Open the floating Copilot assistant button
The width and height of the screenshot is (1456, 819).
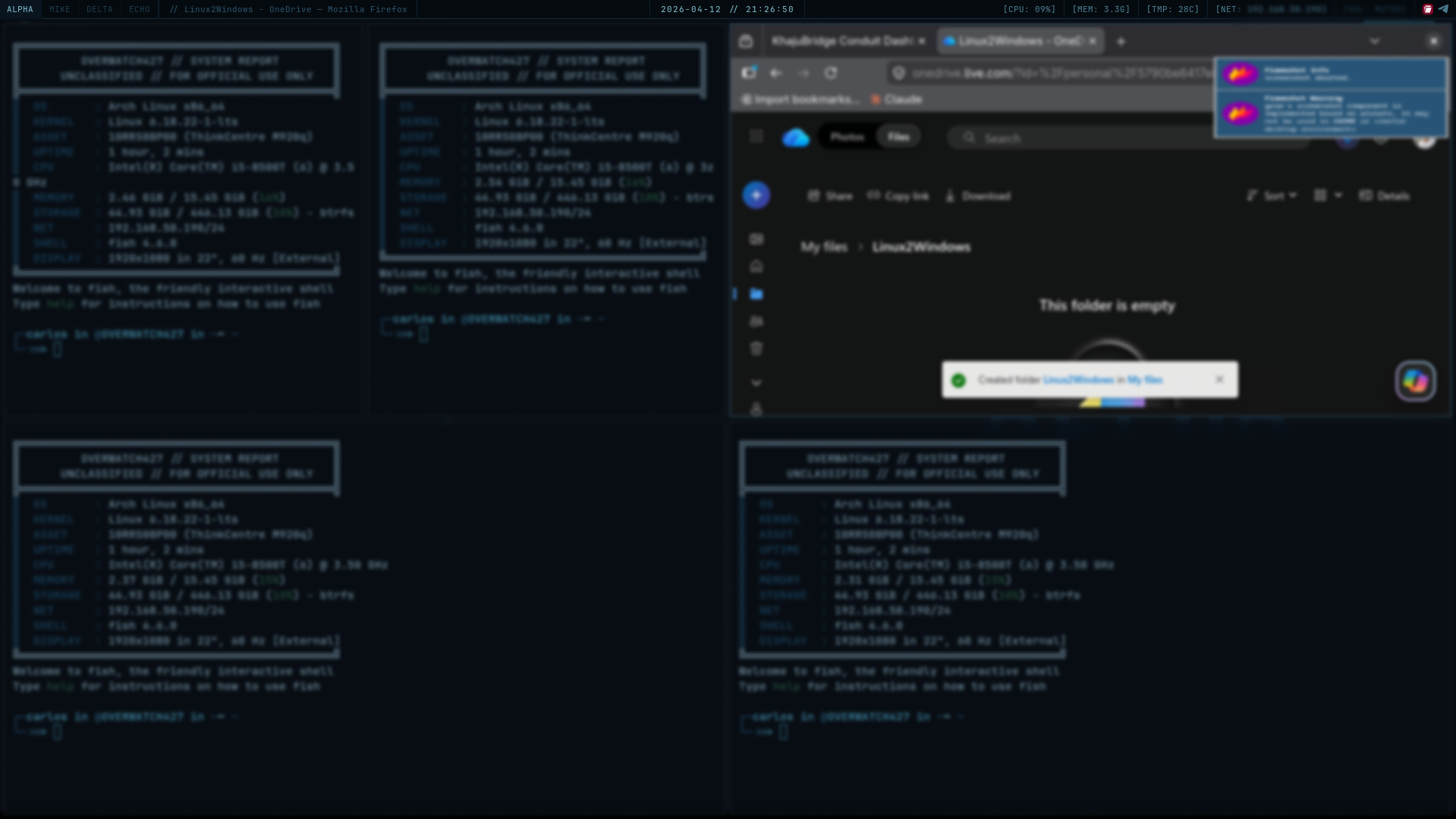[1414, 381]
